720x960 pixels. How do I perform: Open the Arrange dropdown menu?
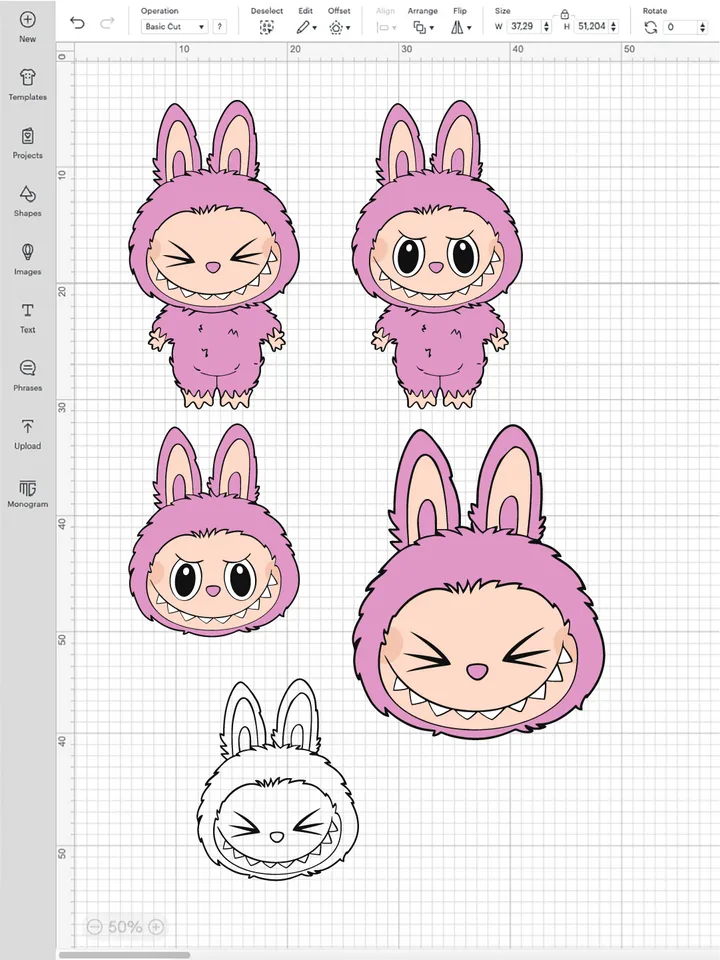tap(423, 28)
